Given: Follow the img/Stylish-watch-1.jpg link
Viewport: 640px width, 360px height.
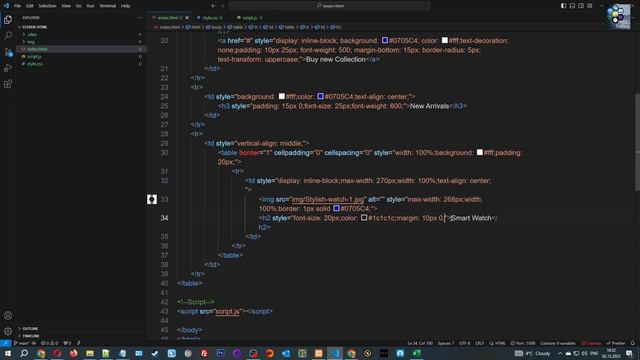Looking at the screenshot, I should [328, 199].
